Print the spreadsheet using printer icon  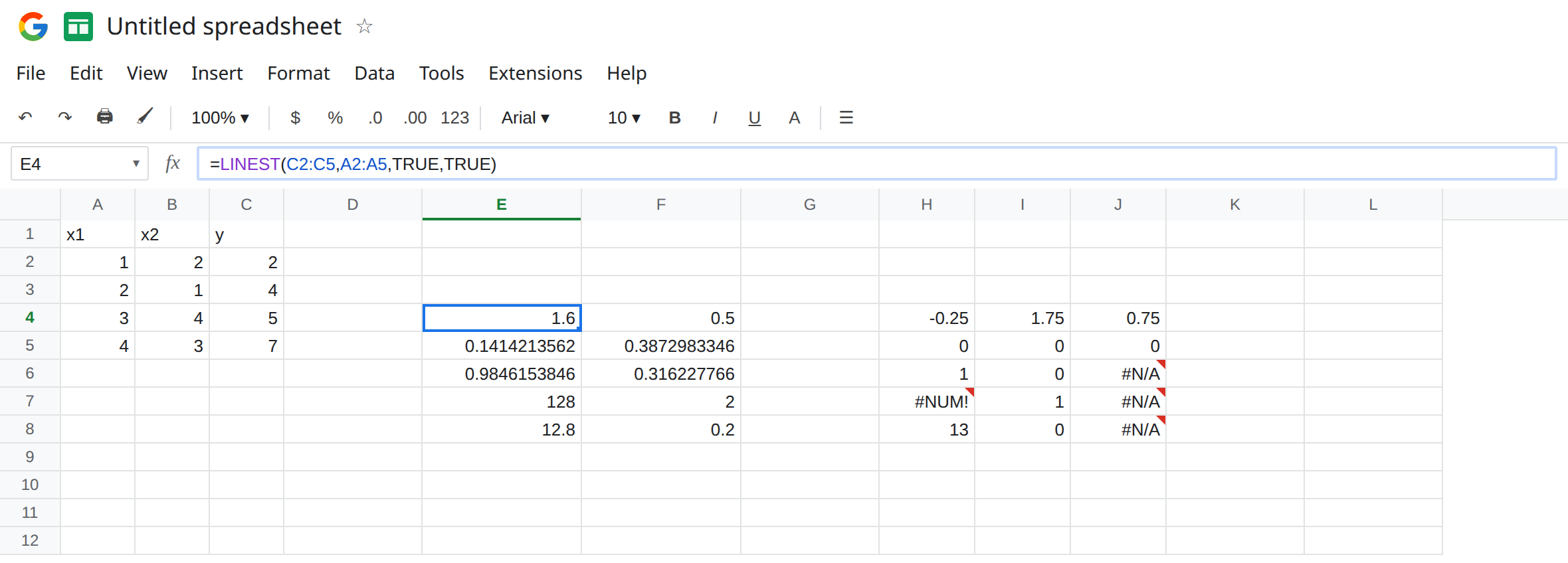(105, 117)
